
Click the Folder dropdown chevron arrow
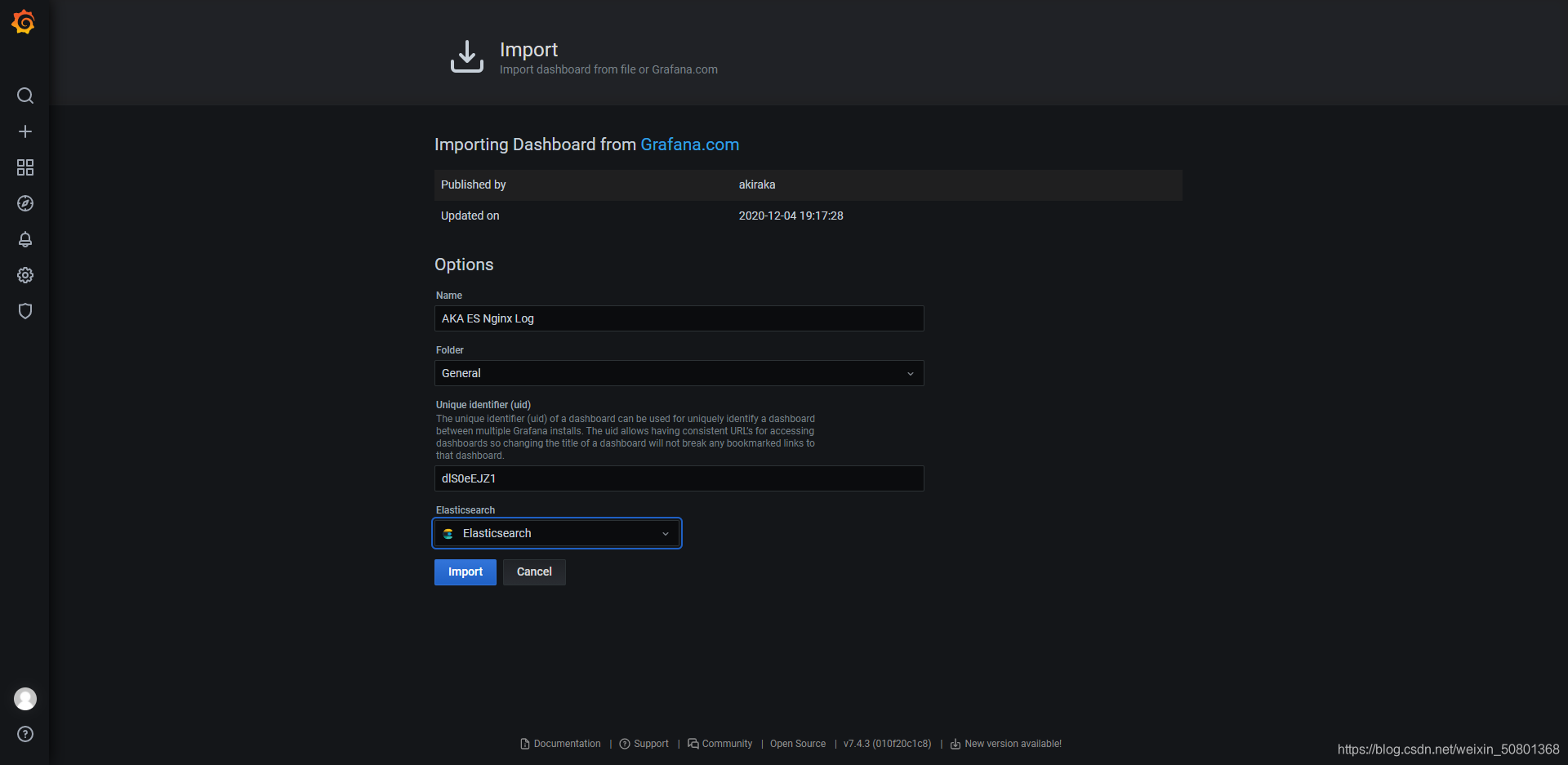[911, 373]
